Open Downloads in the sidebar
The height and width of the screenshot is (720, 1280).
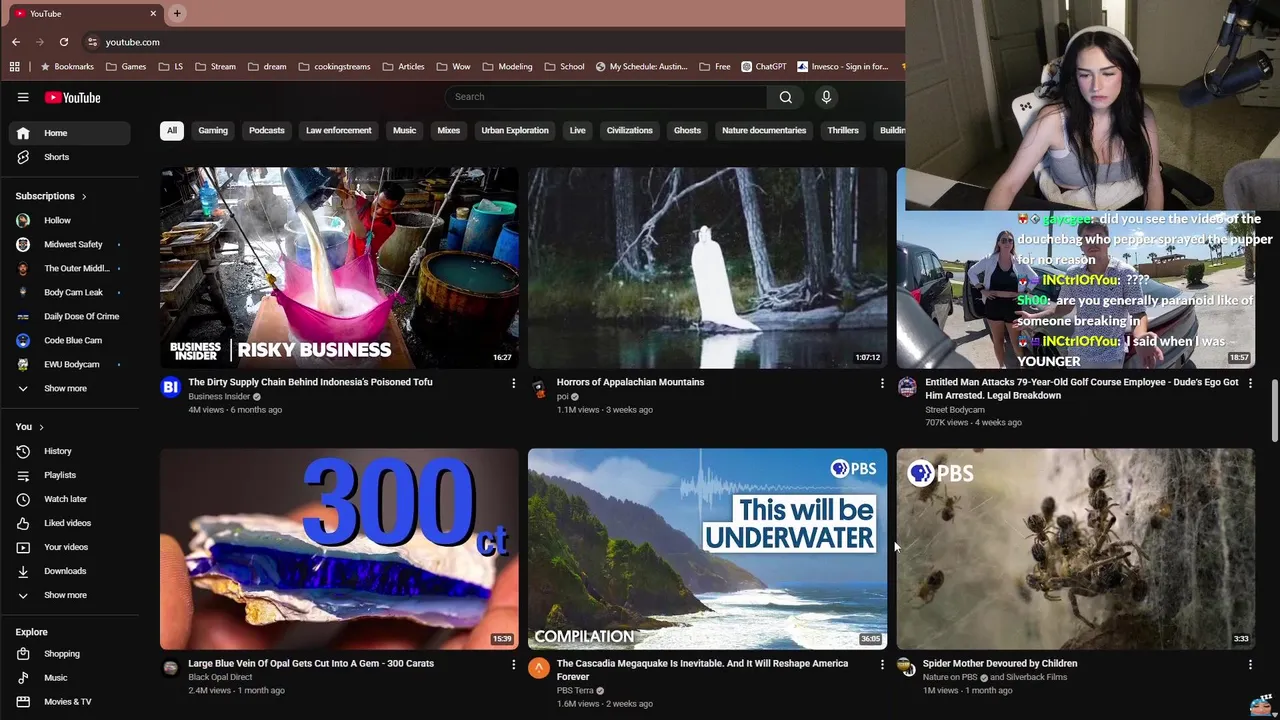(70, 571)
